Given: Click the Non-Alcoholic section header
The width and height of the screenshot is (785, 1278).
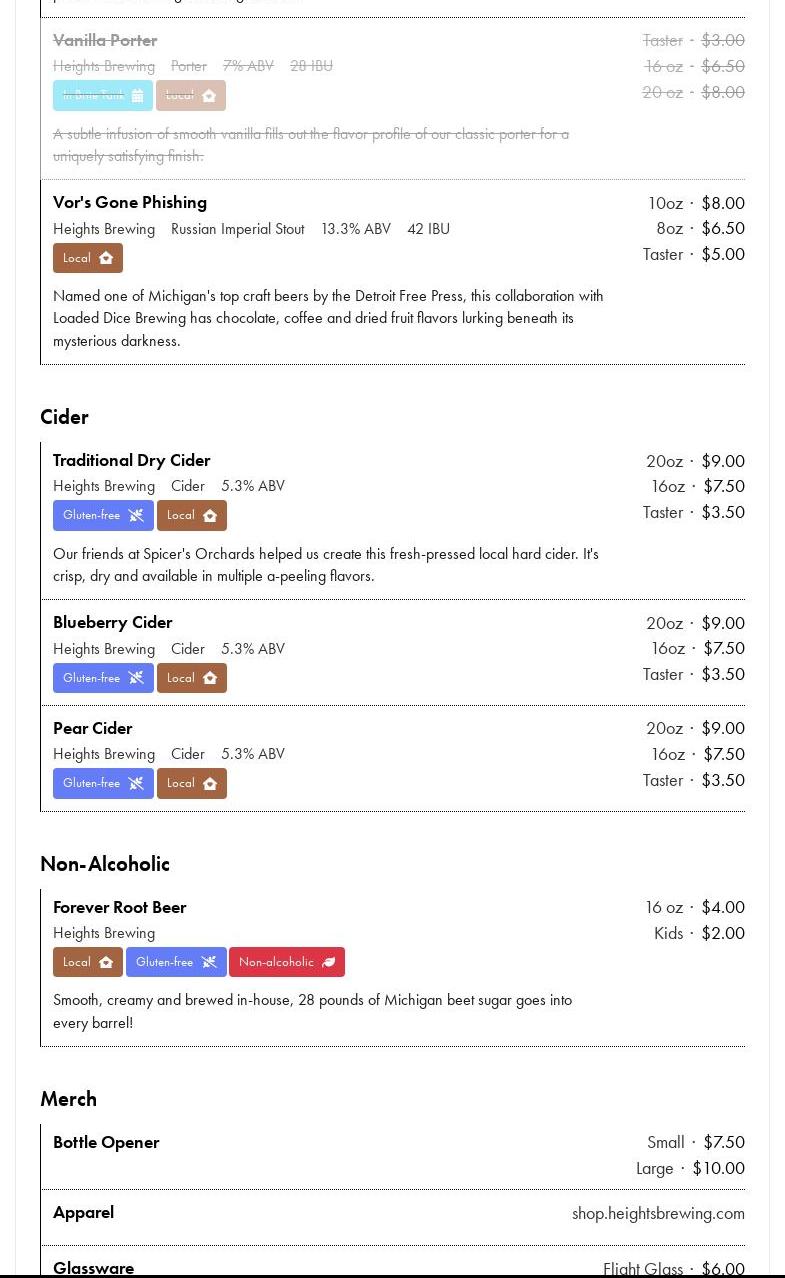Looking at the screenshot, I should coord(105,864).
